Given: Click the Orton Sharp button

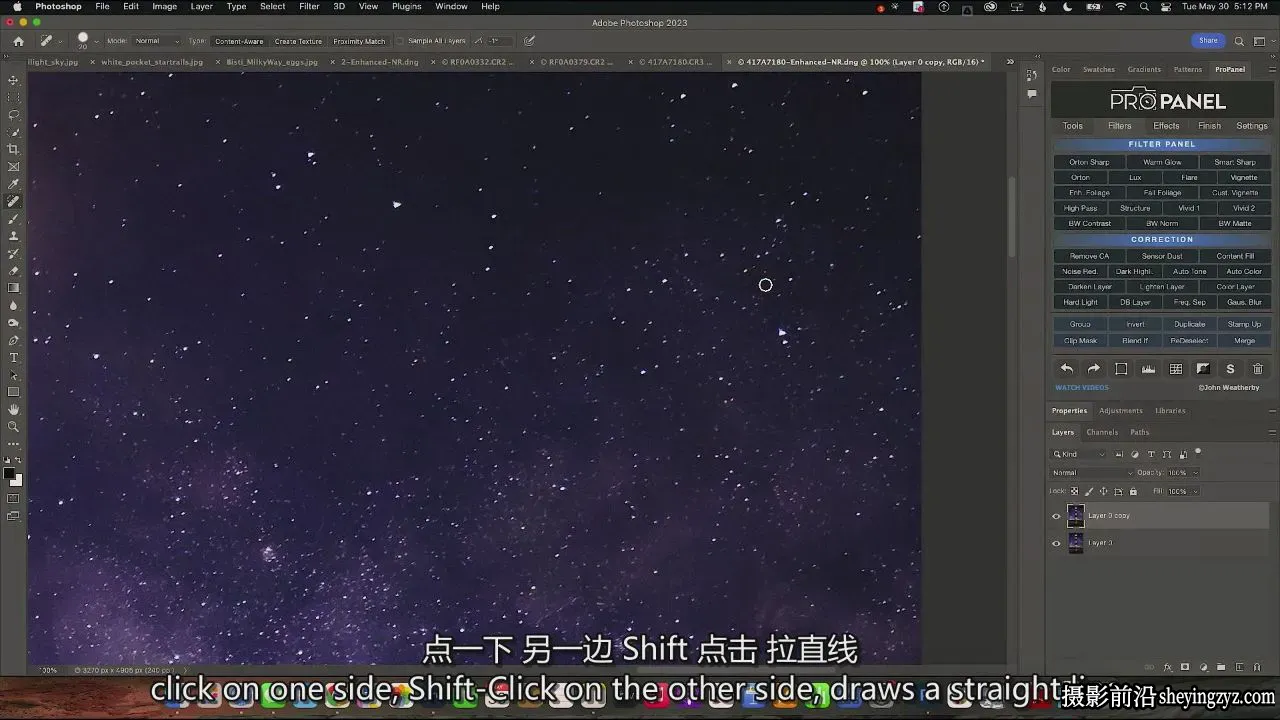Looking at the screenshot, I should pyautogui.click(x=1089, y=162).
